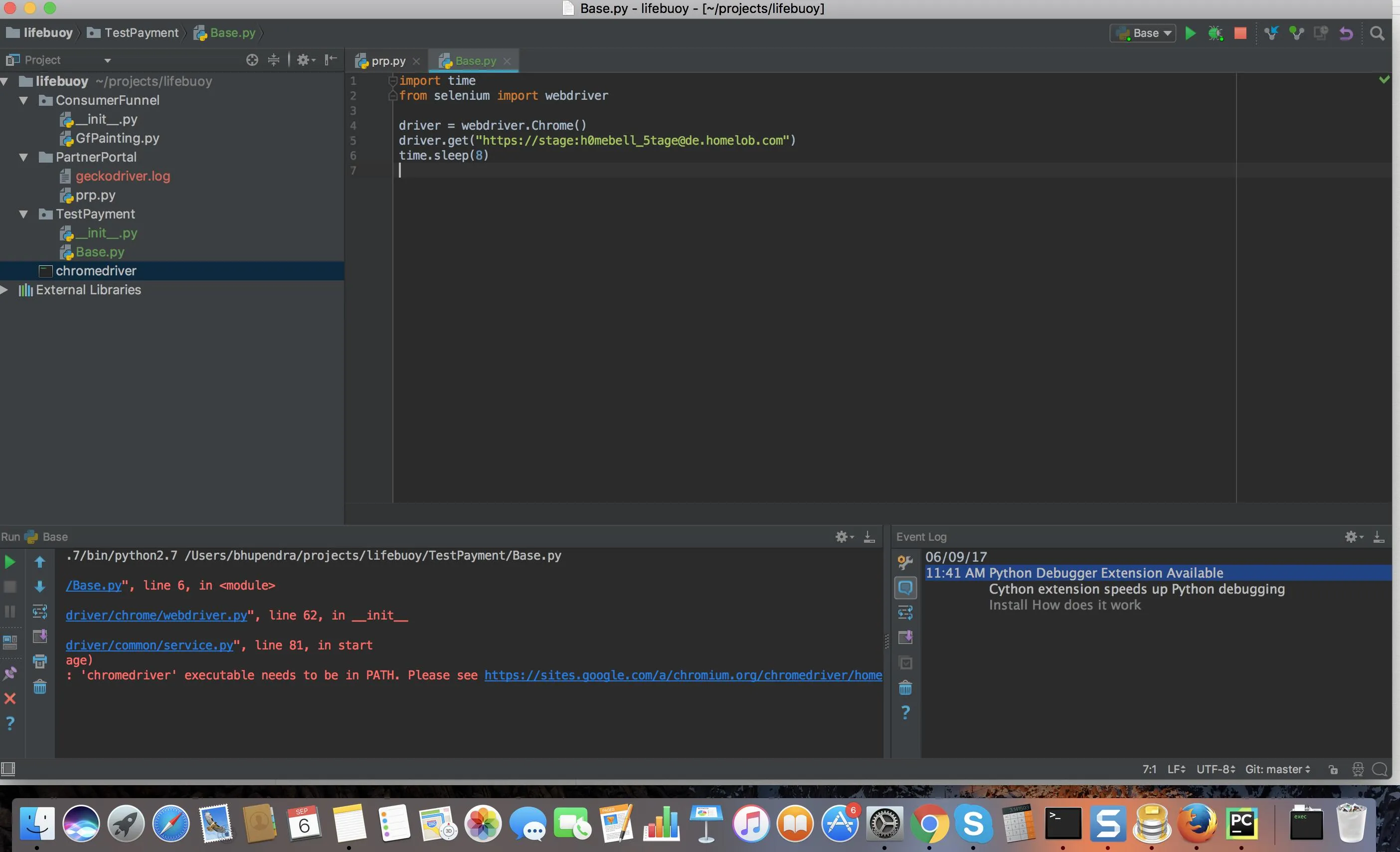The height and width of the screenshot is (852, 1400).
Task: Open driver/chrome/webdriver.py traceback link
Action: (156, 615)
